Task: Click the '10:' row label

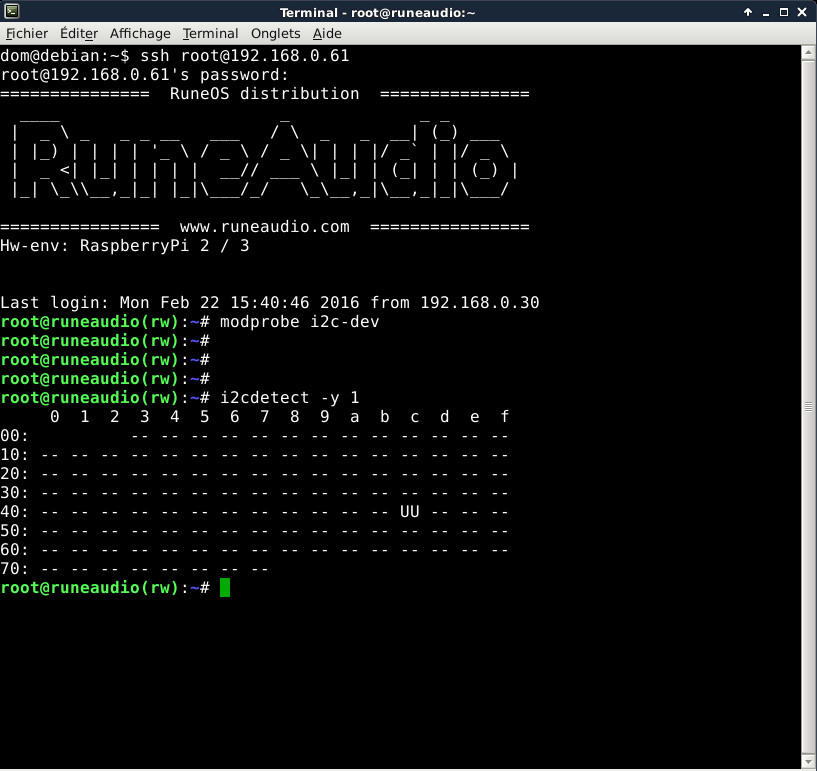Action: pyautogui.click(x=14, y=455)
